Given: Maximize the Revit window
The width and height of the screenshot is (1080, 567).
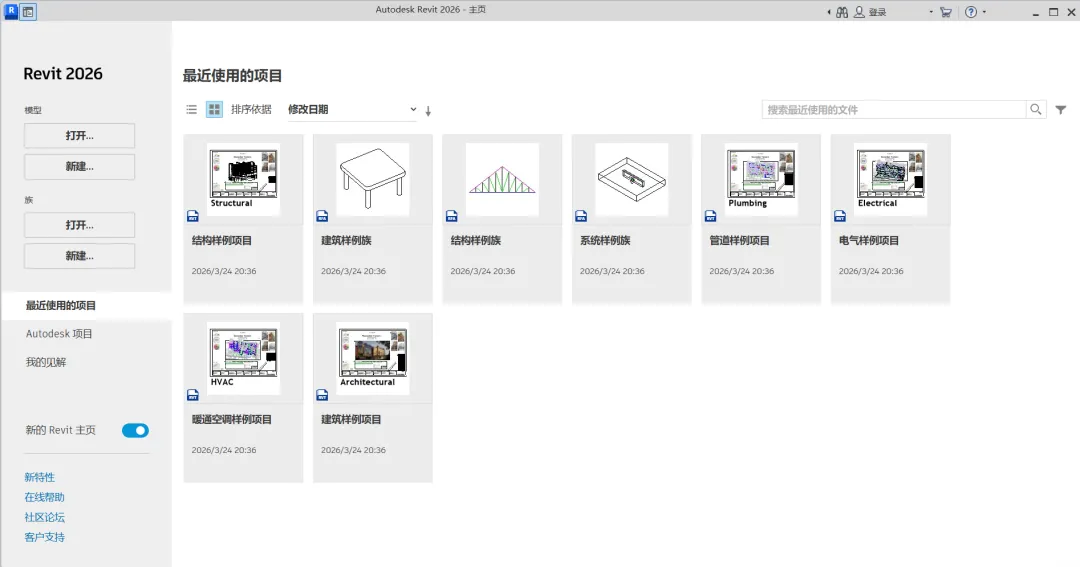Looking at the screenshot, I should [1053, 12].
